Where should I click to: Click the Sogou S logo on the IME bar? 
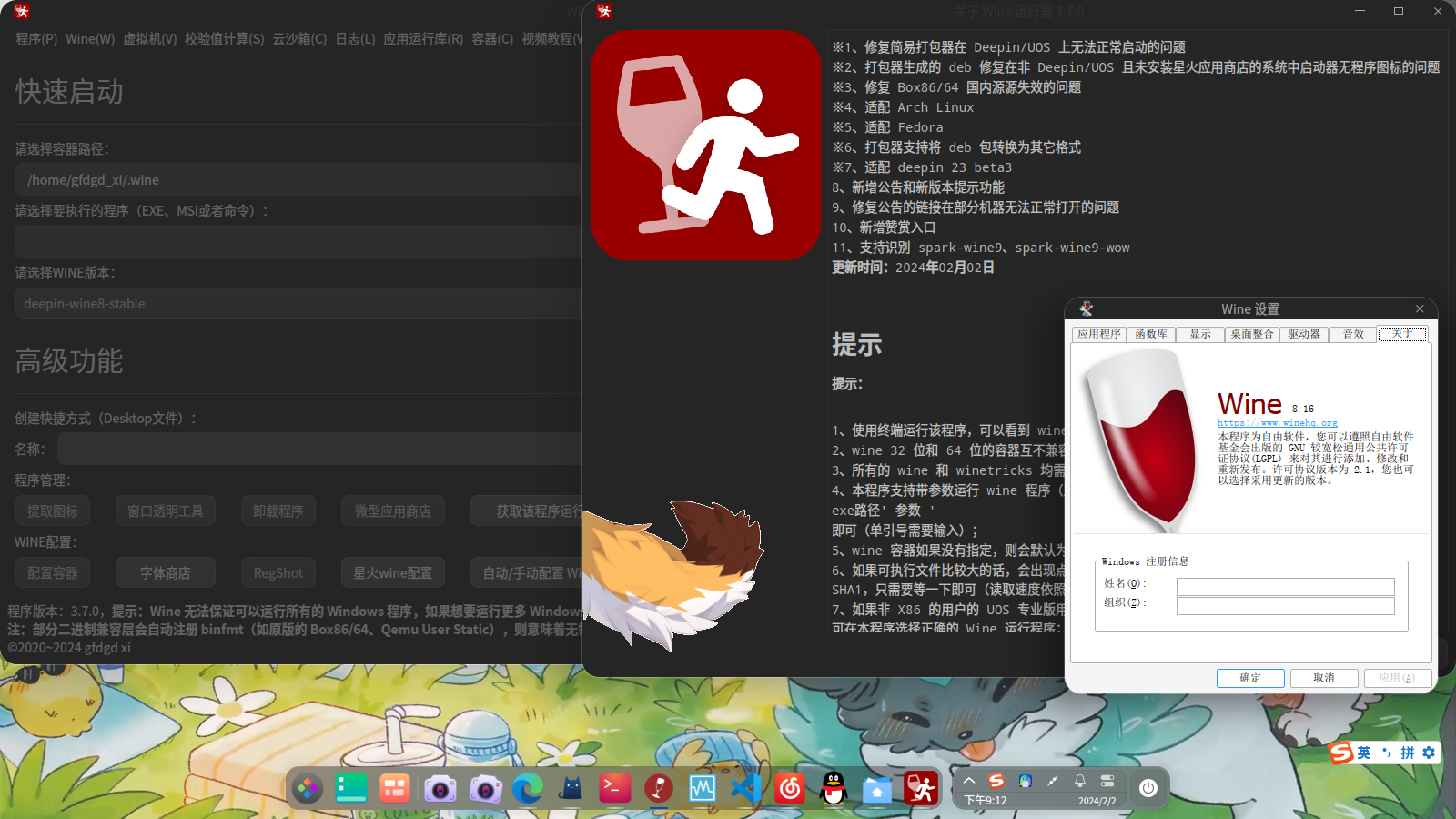pyautogui.click(x=1340, y=753)
